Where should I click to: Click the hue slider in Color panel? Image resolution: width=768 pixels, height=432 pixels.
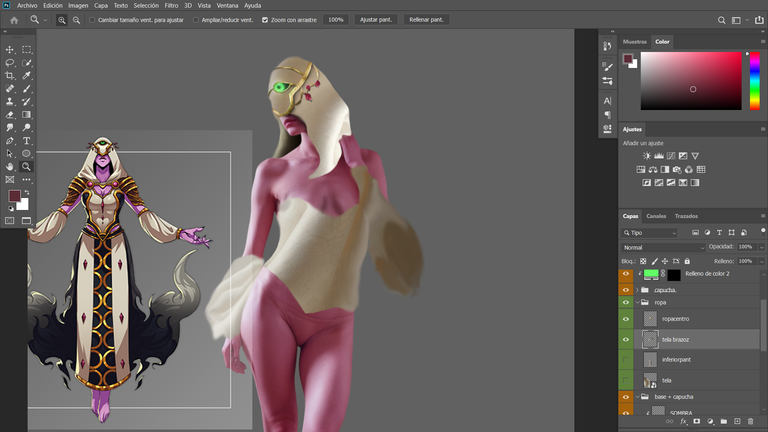(755, 81)
